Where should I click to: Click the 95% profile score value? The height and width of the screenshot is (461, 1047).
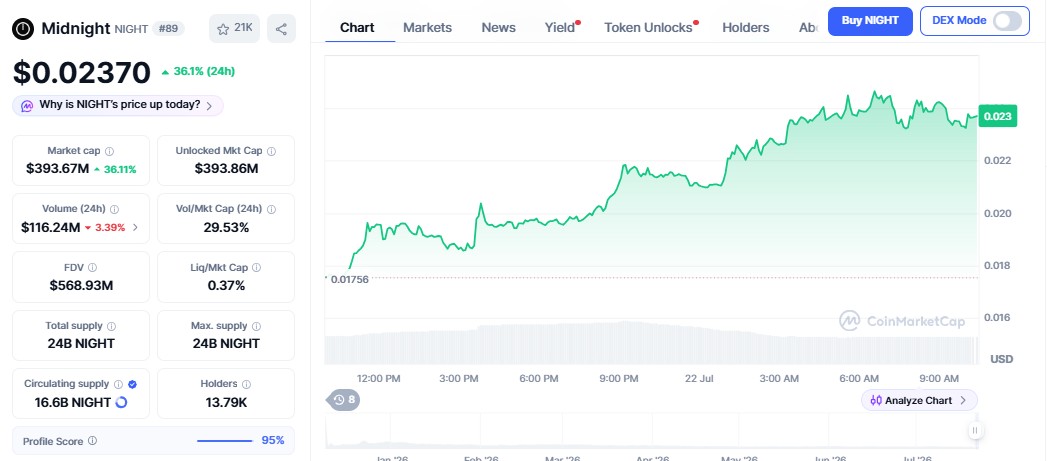(x=273, y=440)
